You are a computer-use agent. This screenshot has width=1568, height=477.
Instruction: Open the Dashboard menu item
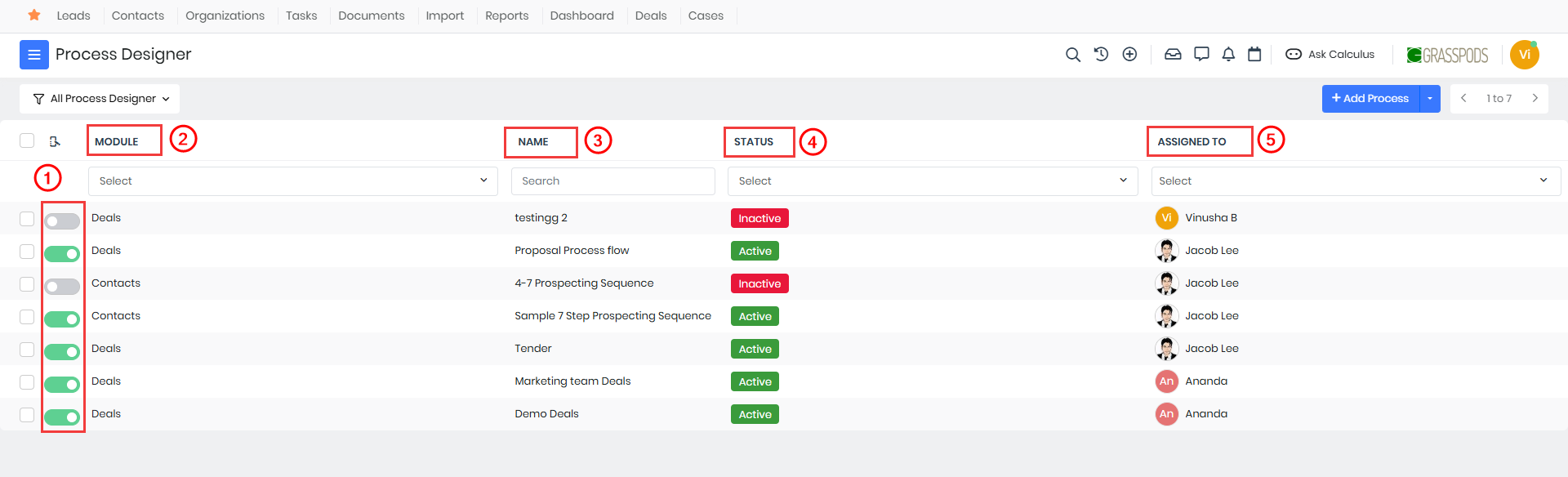pyautogui.click(x=581, y=16)
